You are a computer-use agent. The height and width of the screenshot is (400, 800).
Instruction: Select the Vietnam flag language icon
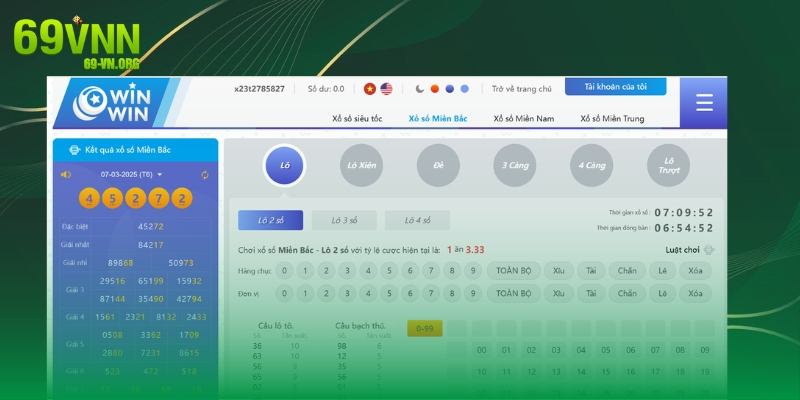(369, 89)
